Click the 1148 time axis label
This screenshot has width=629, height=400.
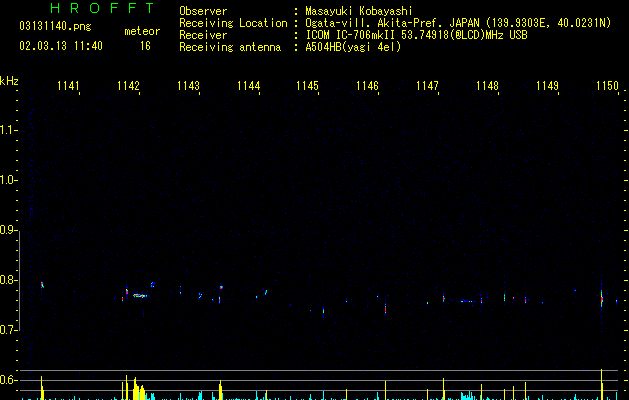487,85
